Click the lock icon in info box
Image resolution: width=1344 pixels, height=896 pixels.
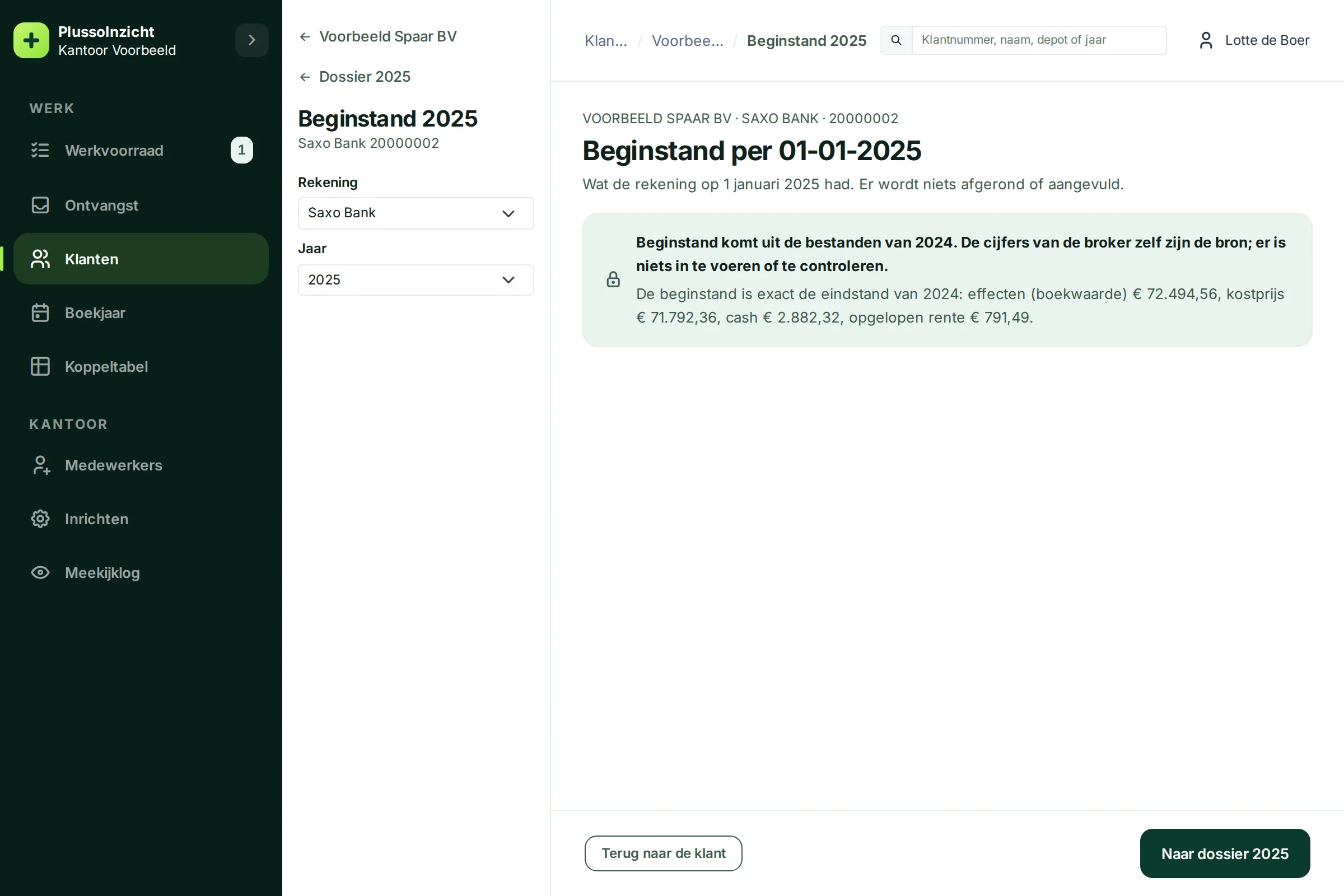coord(613,279)
